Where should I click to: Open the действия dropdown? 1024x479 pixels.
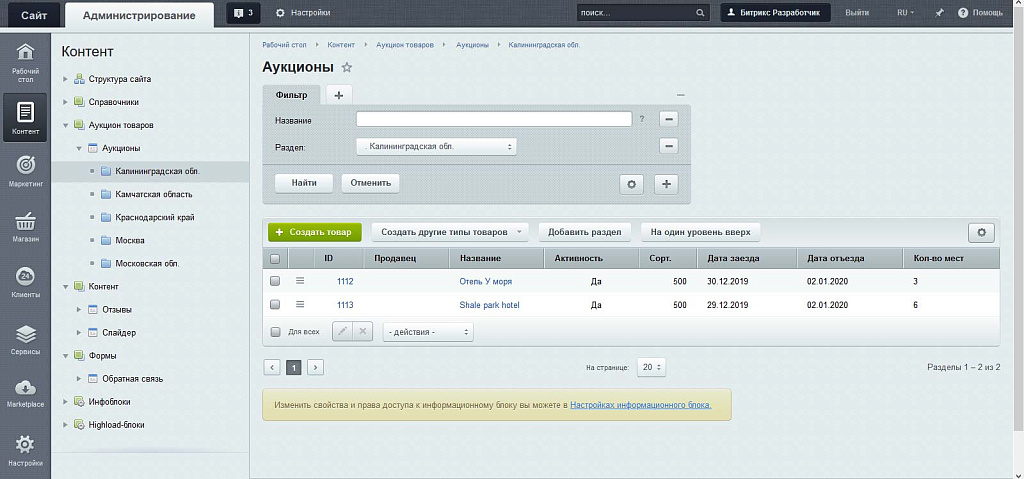coord(428,331)
